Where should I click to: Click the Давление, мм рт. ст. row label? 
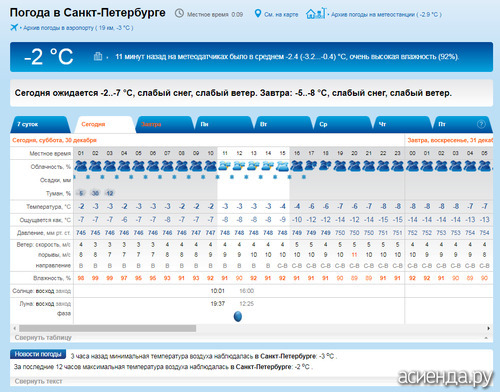[x=43, y=233]
